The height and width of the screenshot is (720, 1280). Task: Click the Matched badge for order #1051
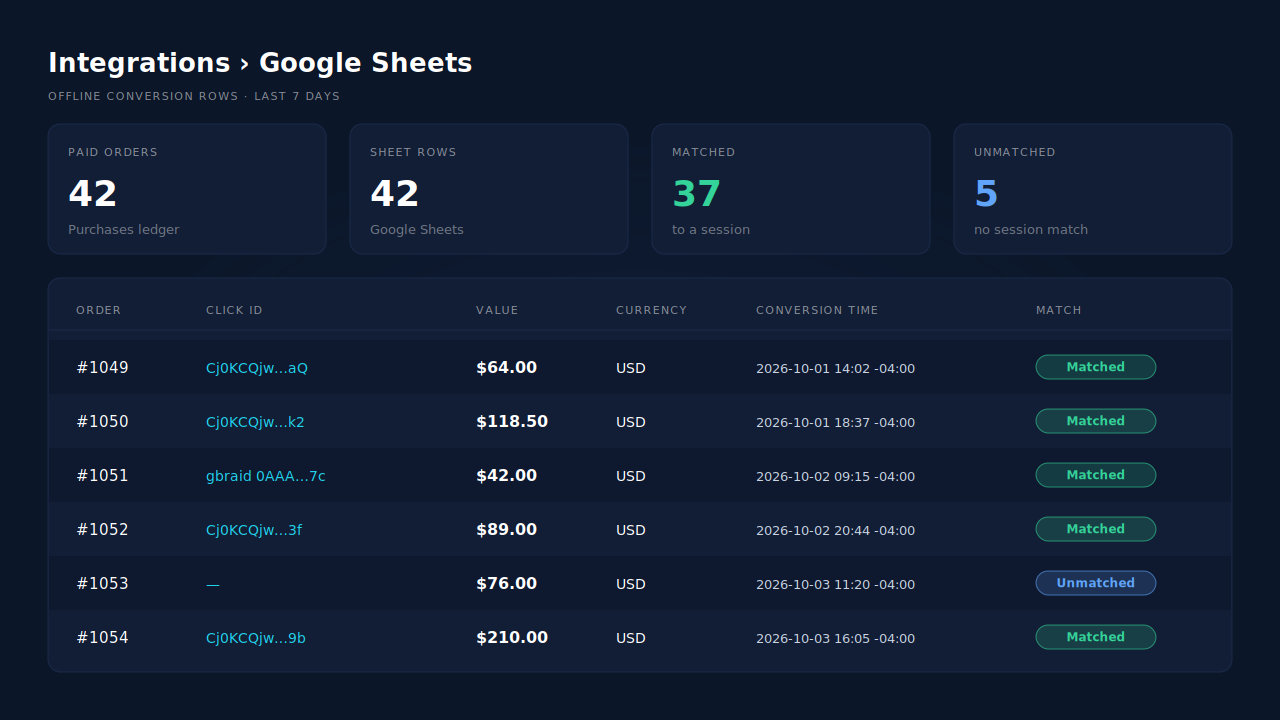(x=1096, y=475)
